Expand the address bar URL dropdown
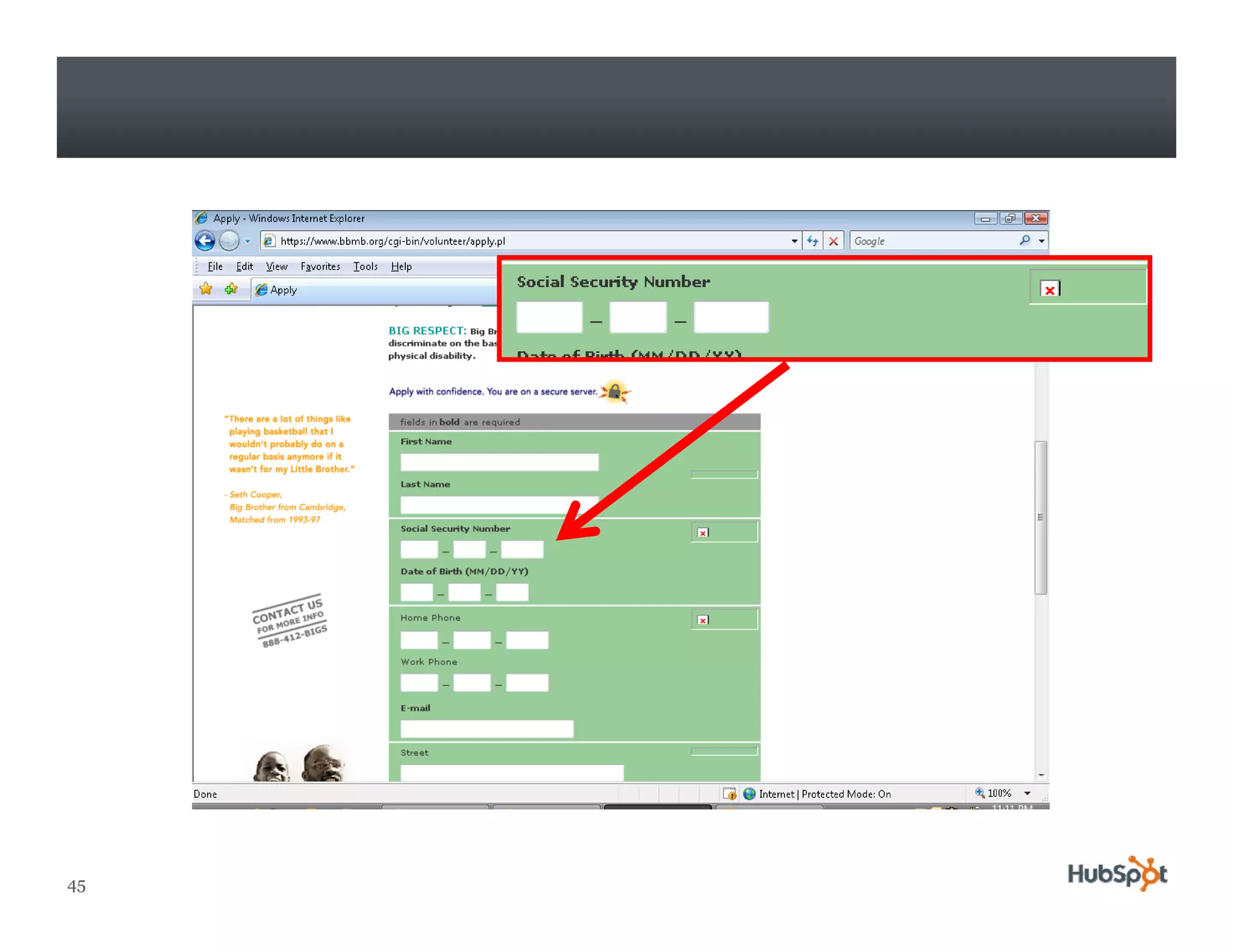 coord(794,241)
